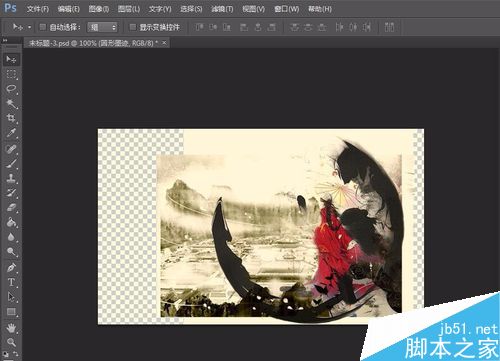Switch to the 未标题-3.psd document tab
Image resolution: width=500 pixels, height=361 pixels.
click(x=93, y=43)
